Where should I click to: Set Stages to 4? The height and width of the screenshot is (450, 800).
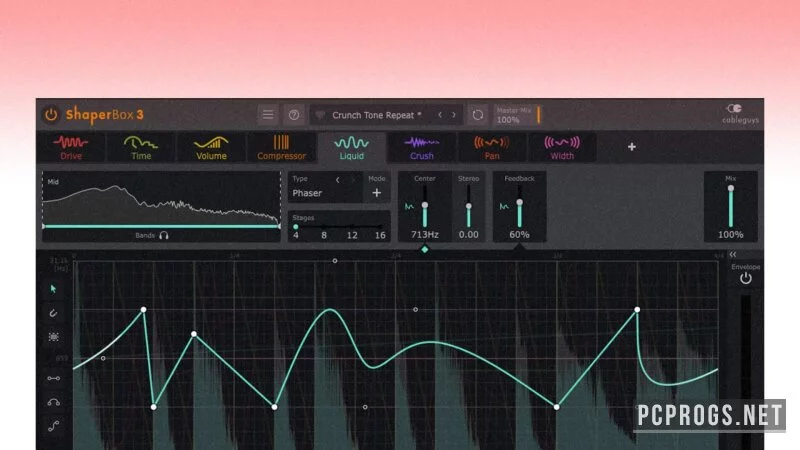[296, 235]
